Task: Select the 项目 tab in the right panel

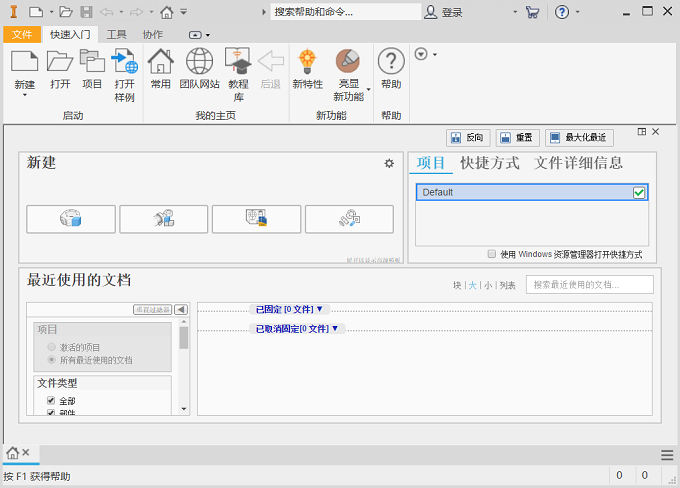Action: pyautogui.click(x=431, y=163)
